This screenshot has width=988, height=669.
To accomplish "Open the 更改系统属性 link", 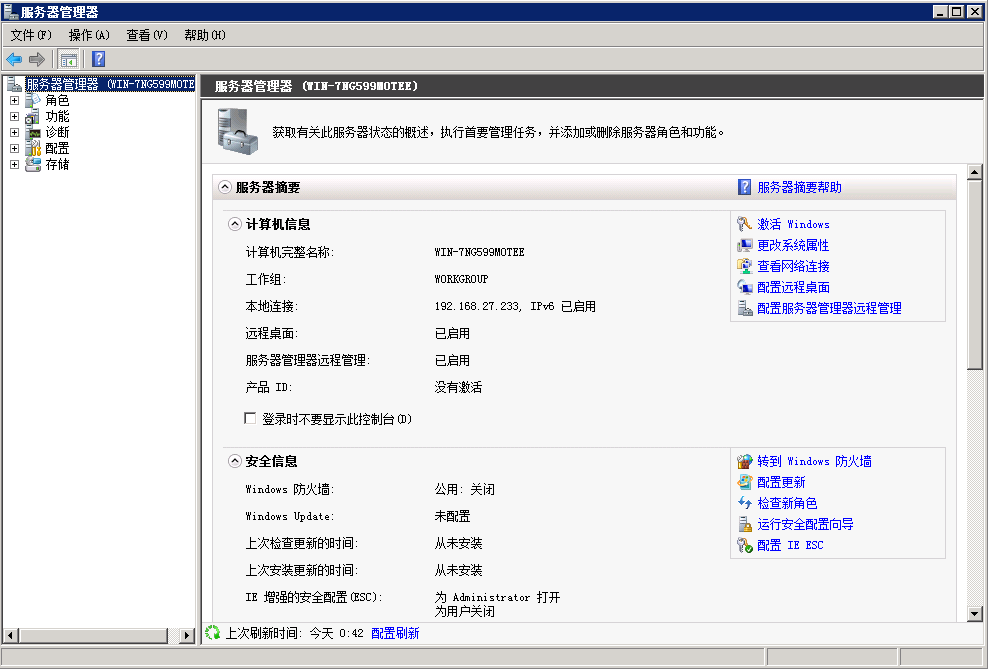I will [793, 245].
